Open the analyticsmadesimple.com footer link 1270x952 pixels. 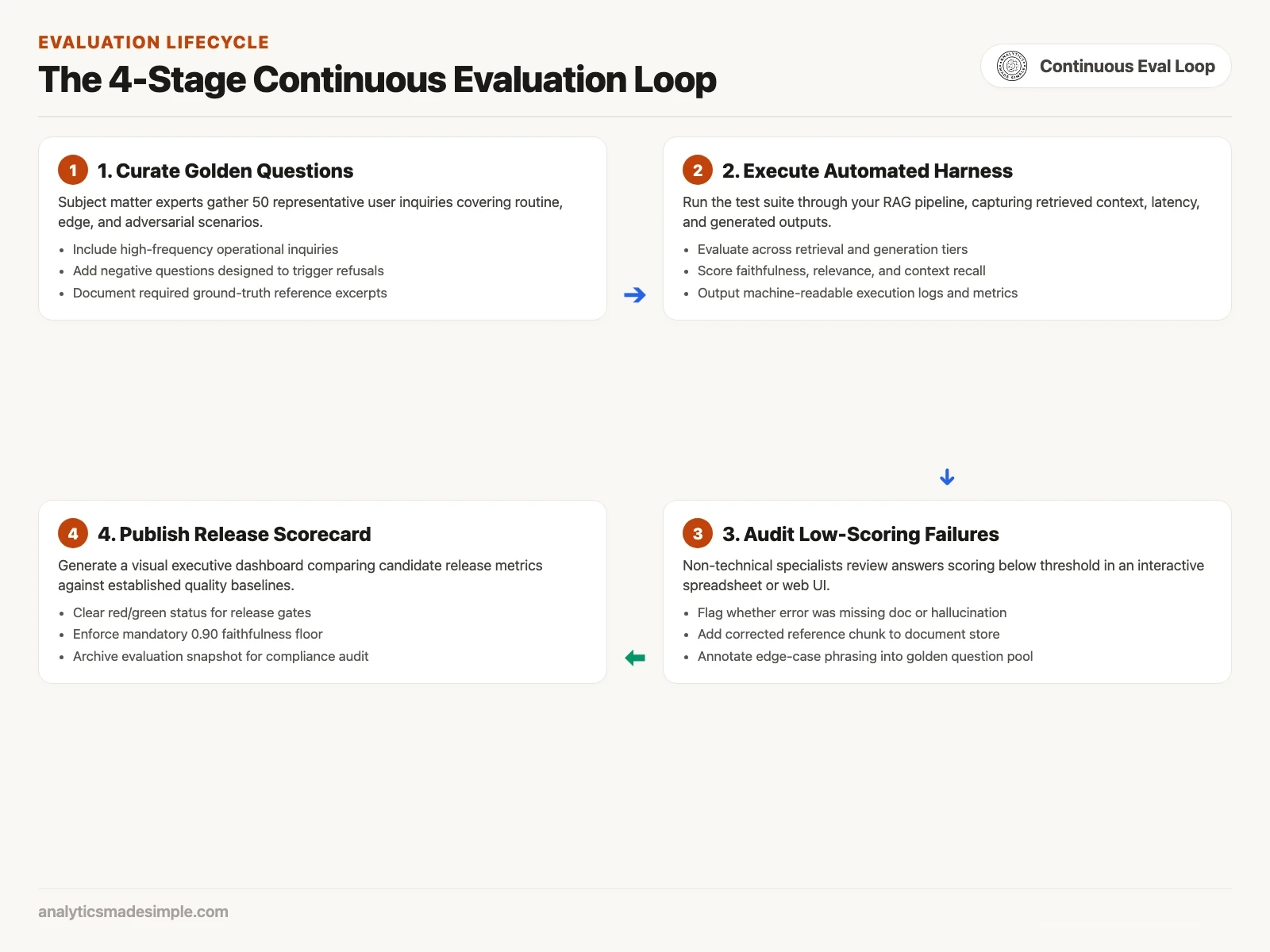pos(133,912)
